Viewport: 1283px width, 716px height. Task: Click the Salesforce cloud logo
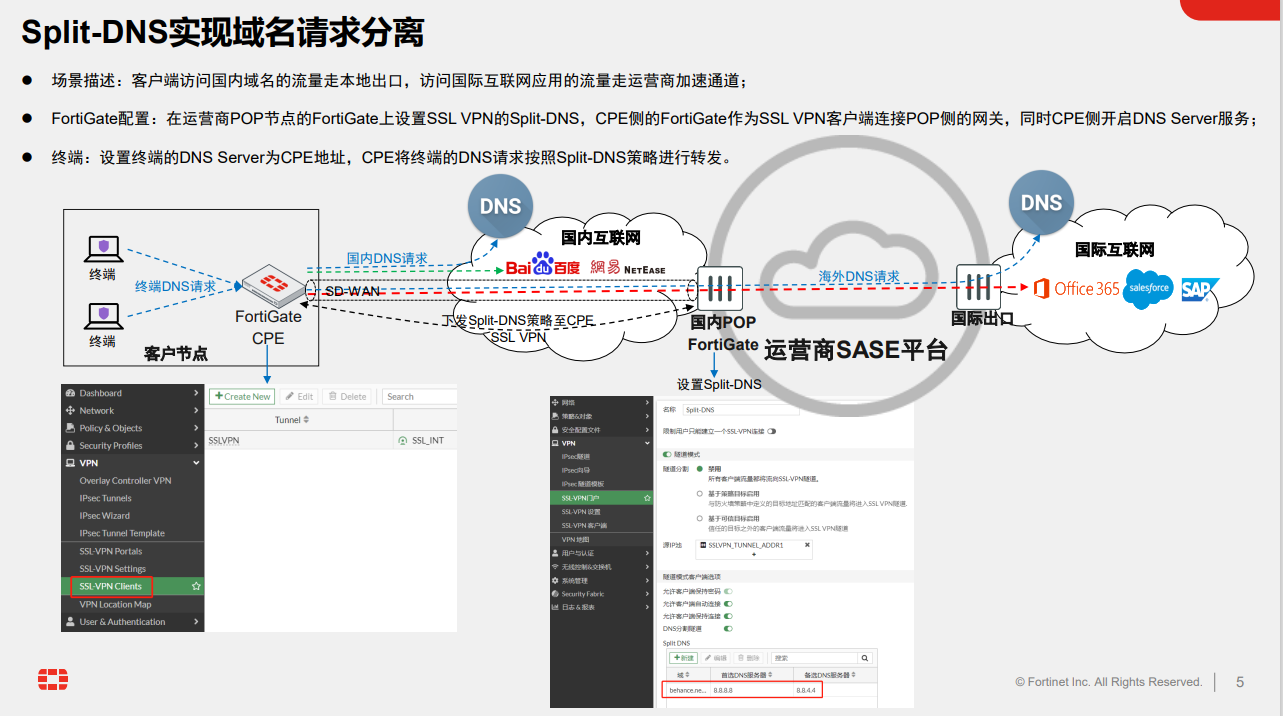pyautogui.click(x=1148, y=288)
